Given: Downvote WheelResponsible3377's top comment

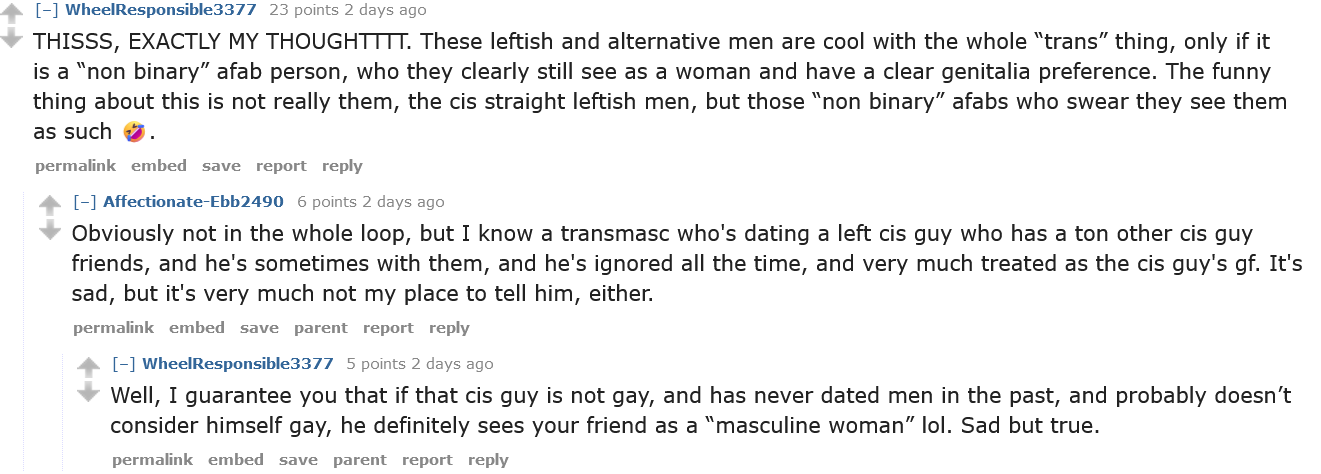Looking at the screenshot, I should point(11,39).
